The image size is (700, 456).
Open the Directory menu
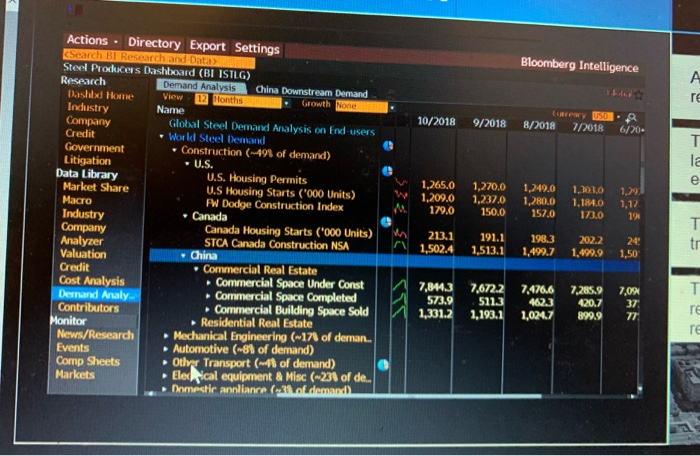154,43
